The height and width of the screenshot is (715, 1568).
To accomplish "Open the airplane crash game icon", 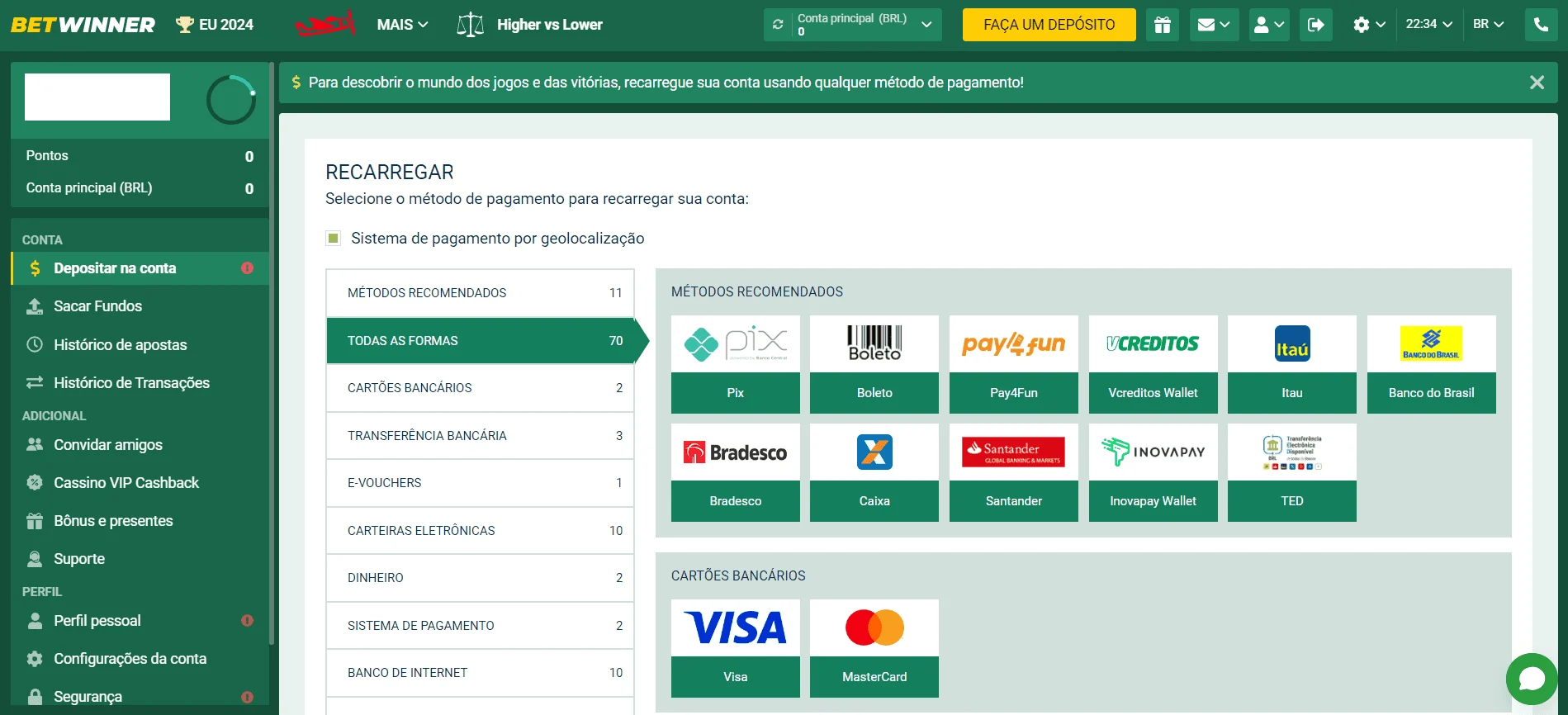I will (x=326, y=24).
